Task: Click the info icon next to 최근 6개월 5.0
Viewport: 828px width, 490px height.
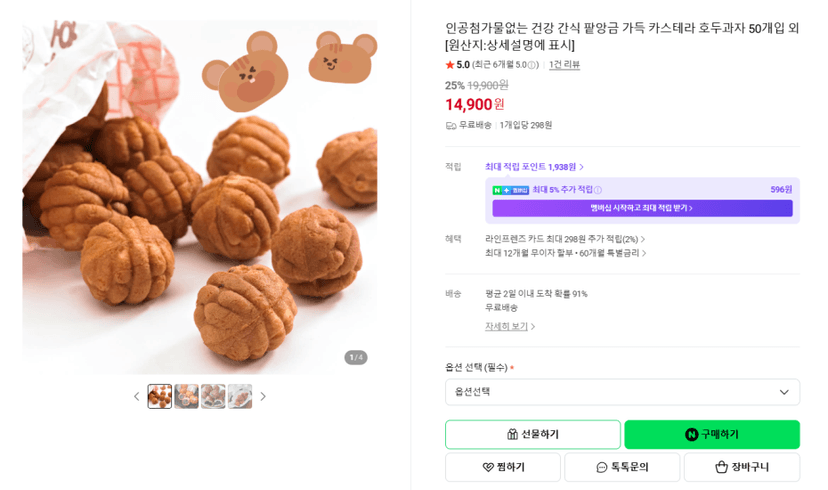Action: coord(532,65)
